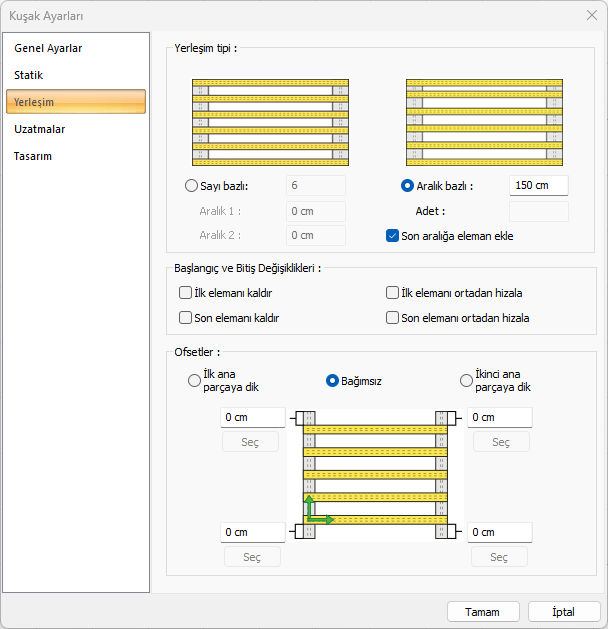Click the count-based layout diagram image

coord(269,121)
